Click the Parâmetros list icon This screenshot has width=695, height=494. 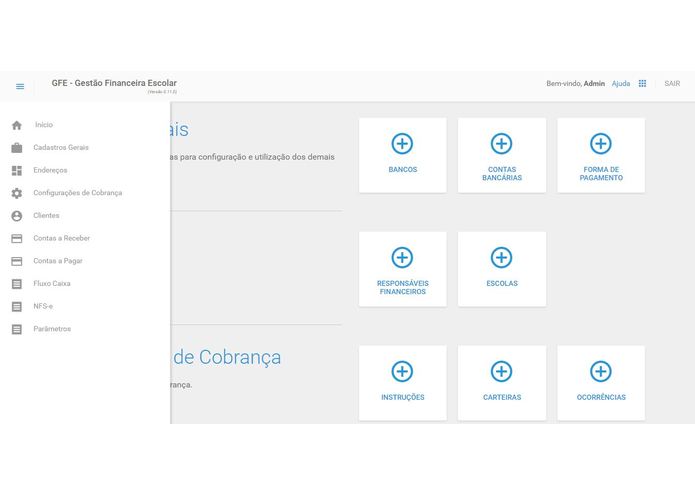tap(17, 329)
